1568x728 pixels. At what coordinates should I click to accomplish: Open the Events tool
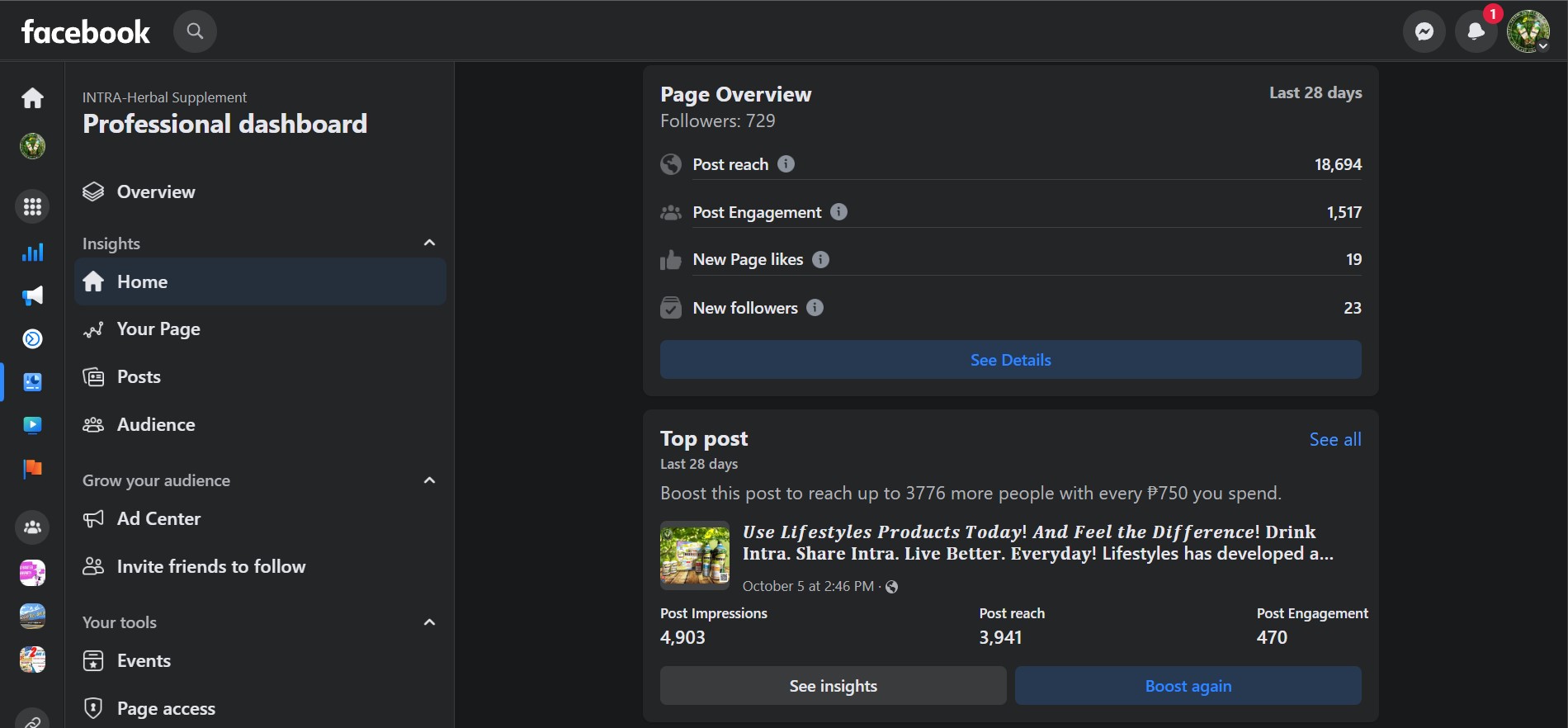(260, 660)
